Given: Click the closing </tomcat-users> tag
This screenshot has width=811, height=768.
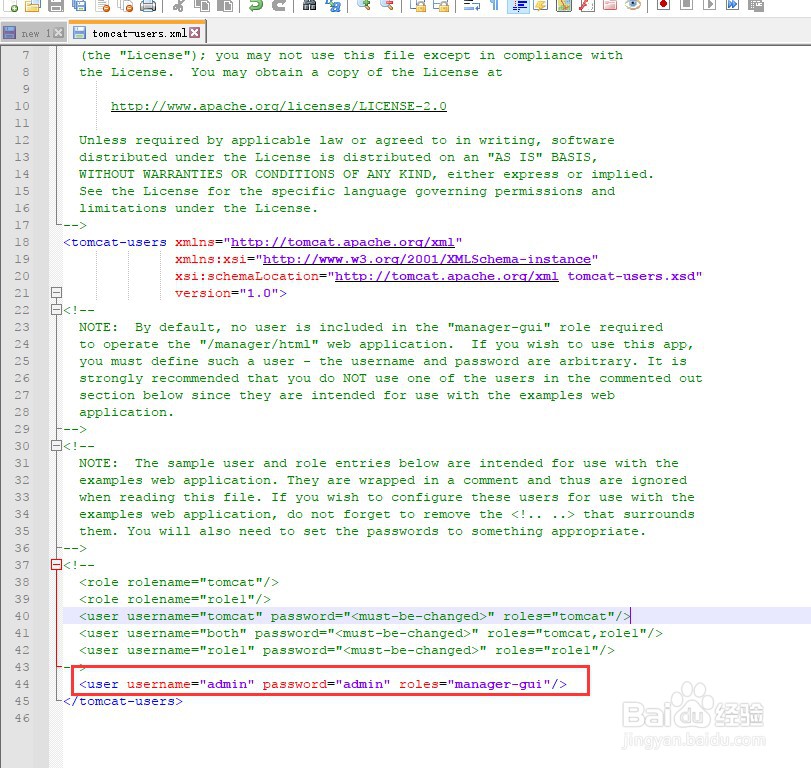Looking at the screenshot, I should (123, 701).
